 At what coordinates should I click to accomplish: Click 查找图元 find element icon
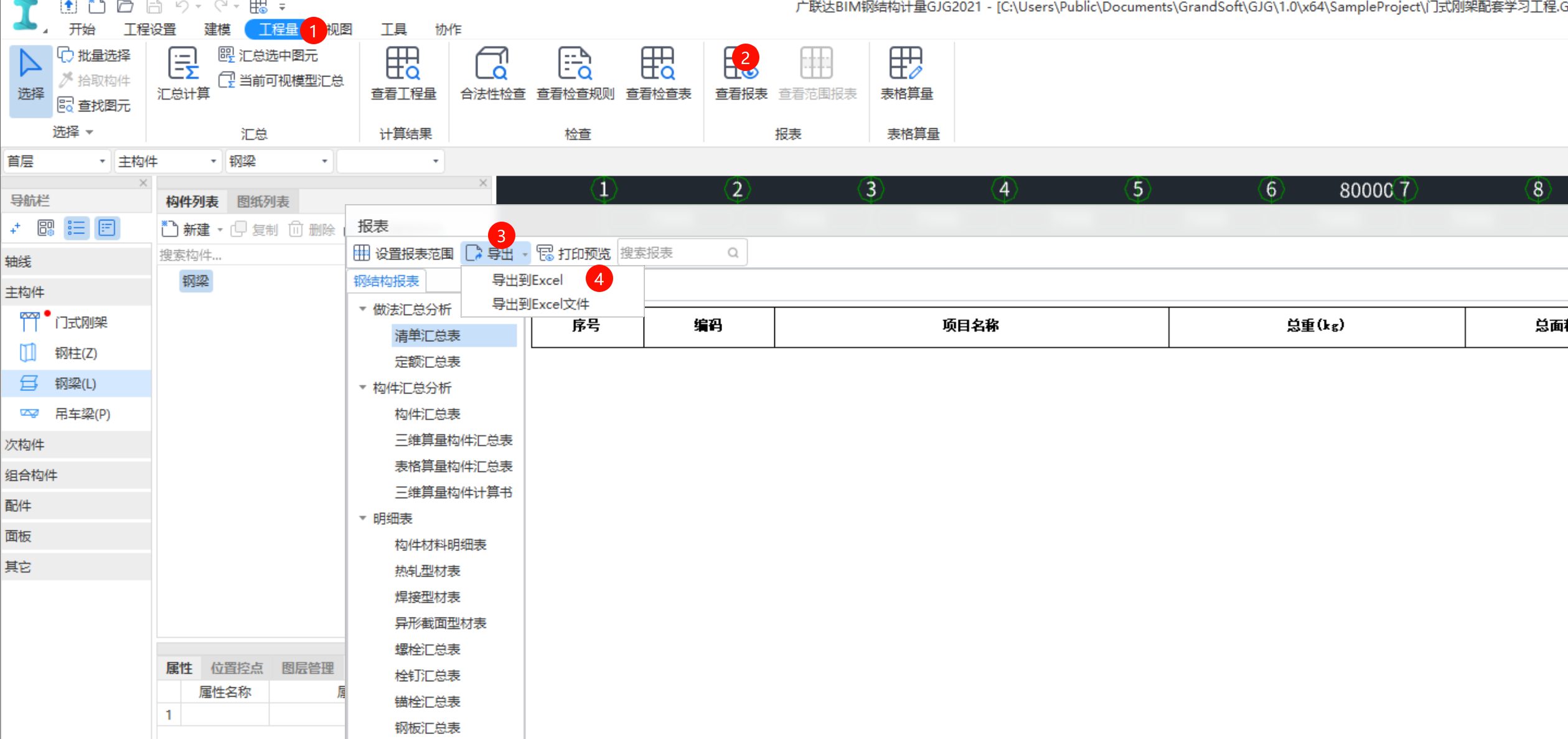pos(66,105)
